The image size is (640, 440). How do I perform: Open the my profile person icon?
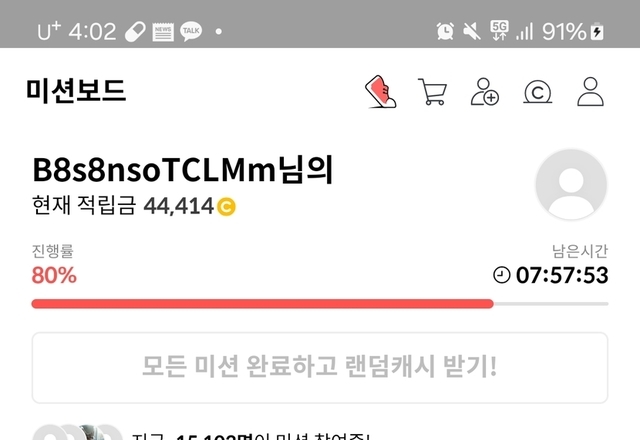(590, 91)
